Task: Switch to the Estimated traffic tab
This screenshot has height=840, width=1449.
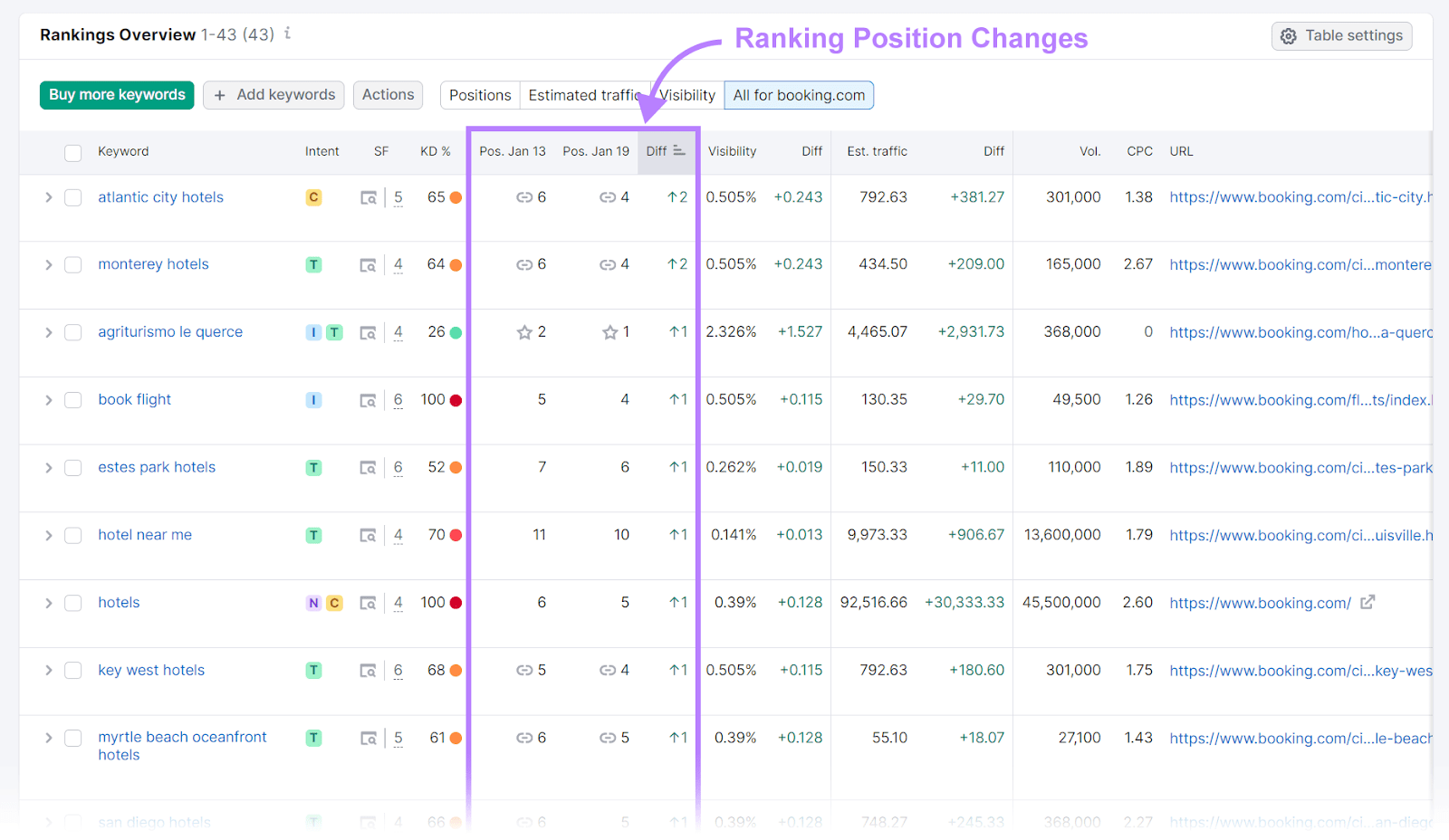Action: [583, 94]
